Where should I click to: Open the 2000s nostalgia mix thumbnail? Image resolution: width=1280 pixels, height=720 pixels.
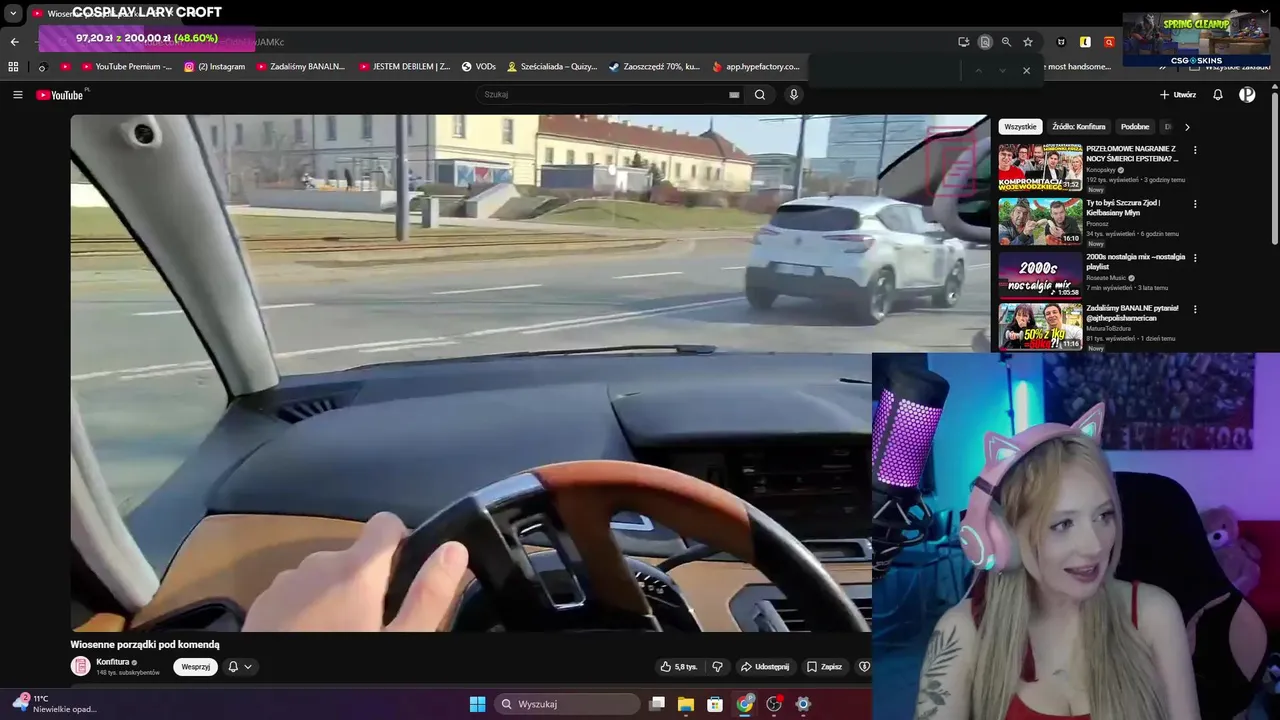pos(1040,275)
